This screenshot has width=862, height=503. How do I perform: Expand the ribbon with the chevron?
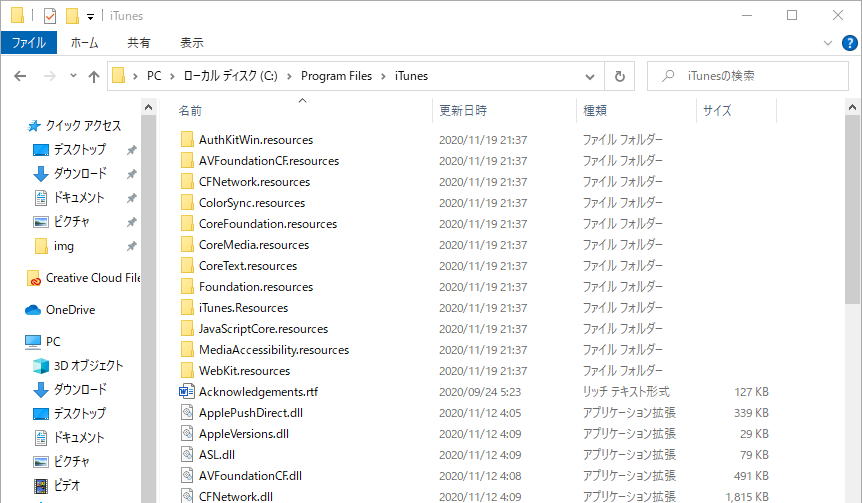[x=827, y=43]
